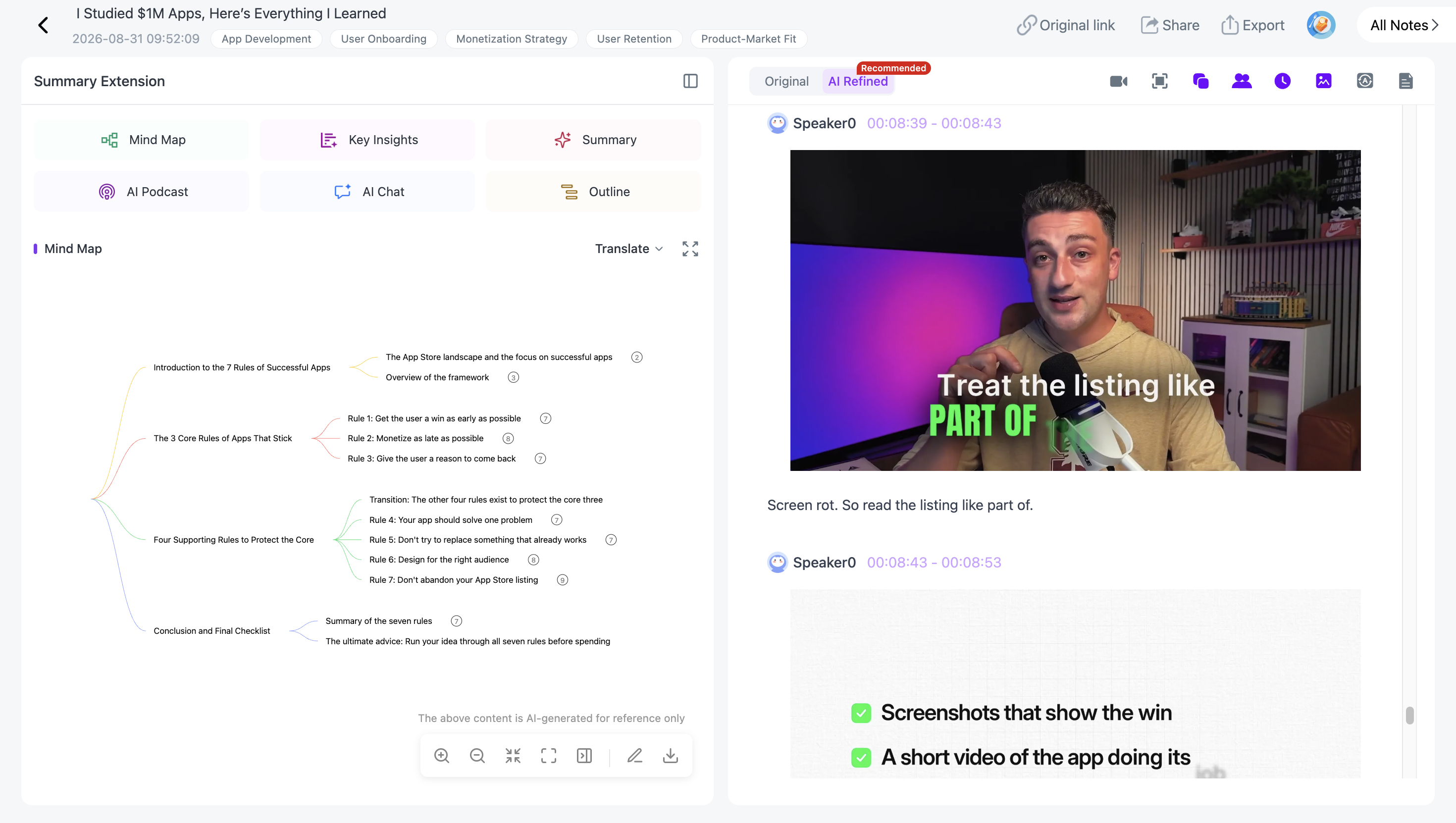
Task: Expand count badge beside Overview of the framework
Action: click(x=513, y=378)
